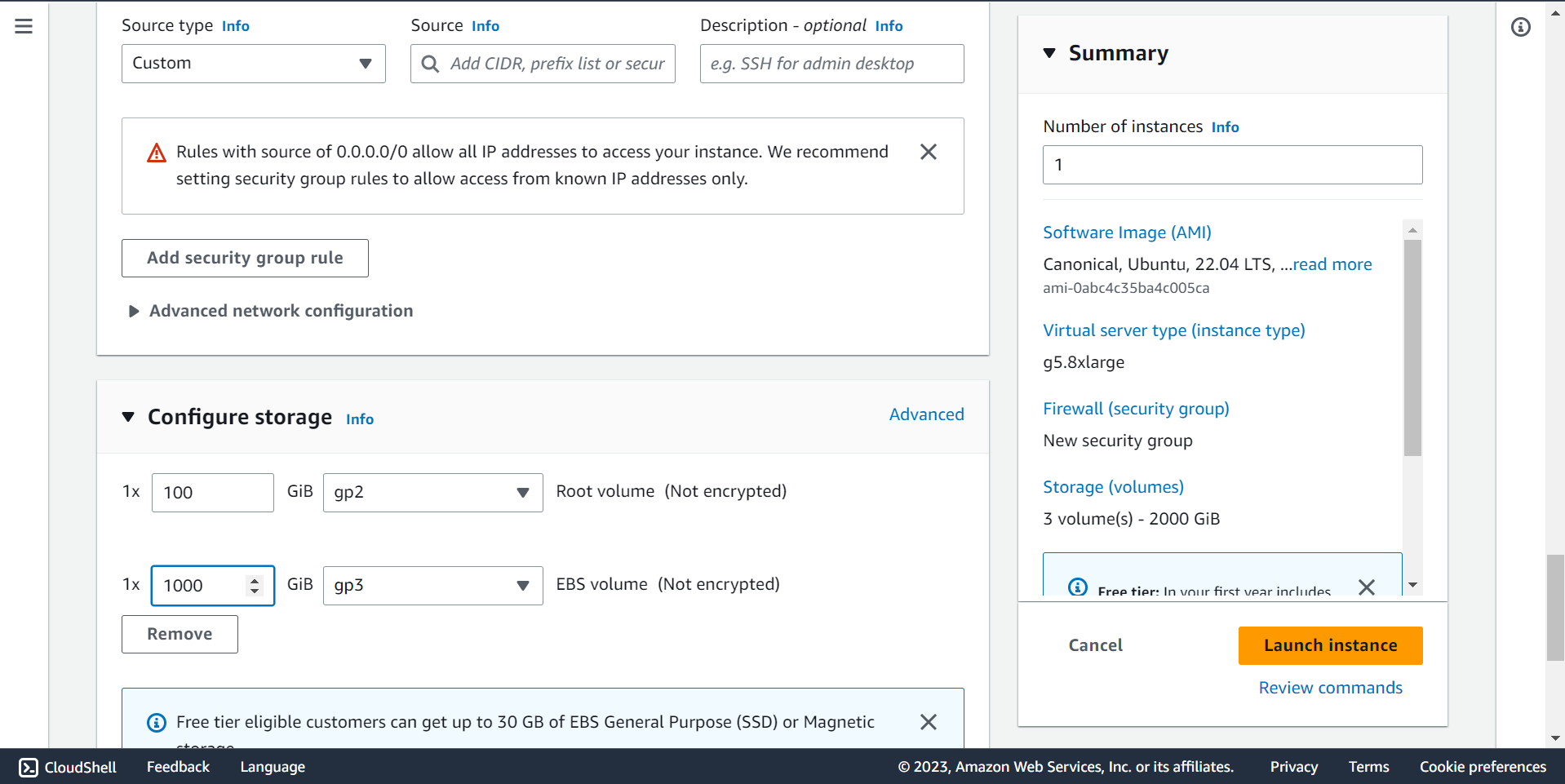The height and width of the screenshot is (784, 1565).
Task: Focus the EBS volume size 1000 field
Action: pos(212,586)
